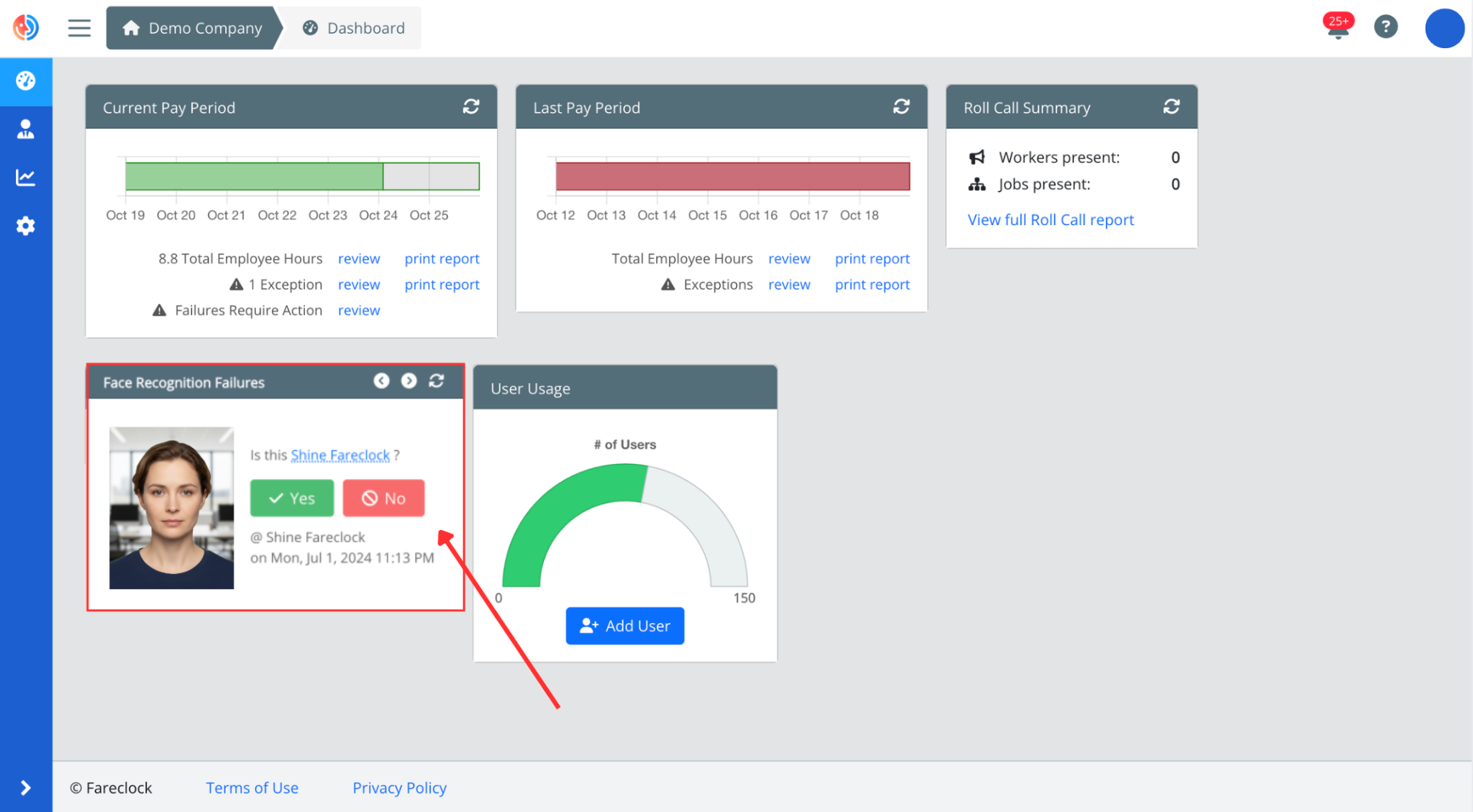Viewport: 1473px width, 812px height.
Task: Open the hamburger navigation menu
Action: point(78,27)
